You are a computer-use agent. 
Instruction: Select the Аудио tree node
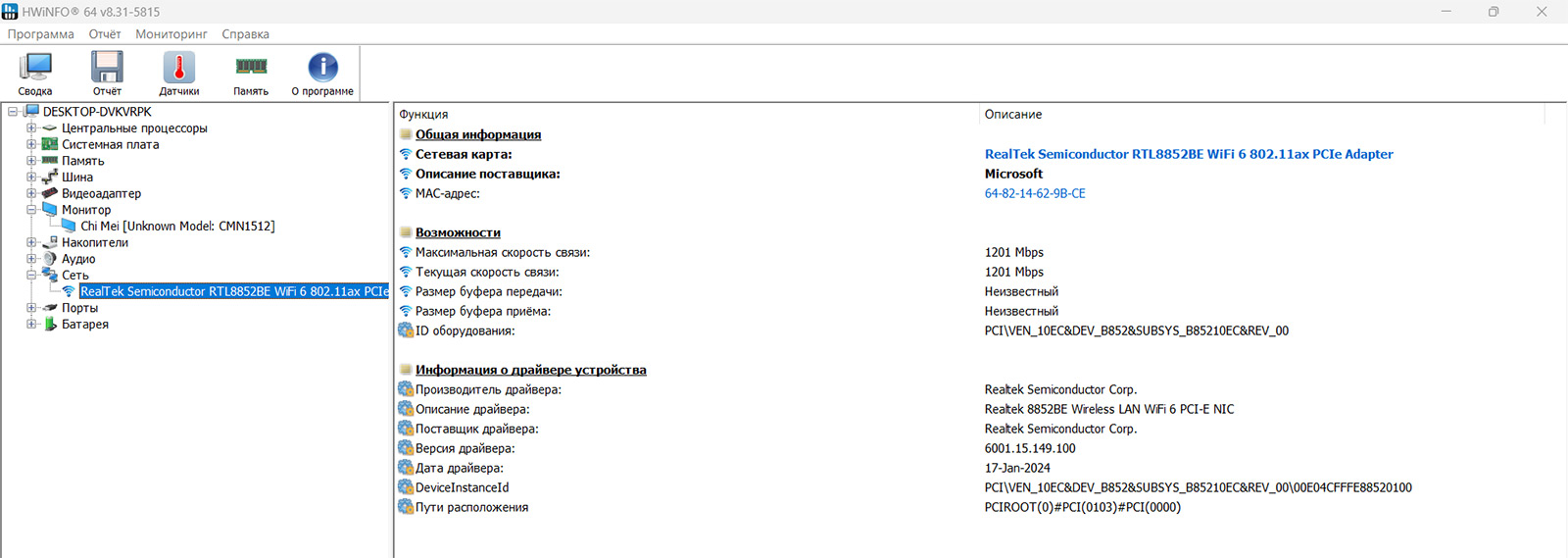click(x=78, y=259)
